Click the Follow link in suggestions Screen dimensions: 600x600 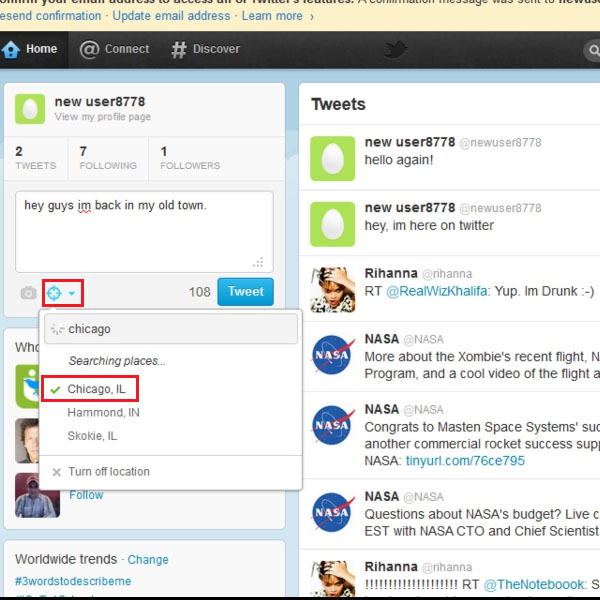coord(86,495)
